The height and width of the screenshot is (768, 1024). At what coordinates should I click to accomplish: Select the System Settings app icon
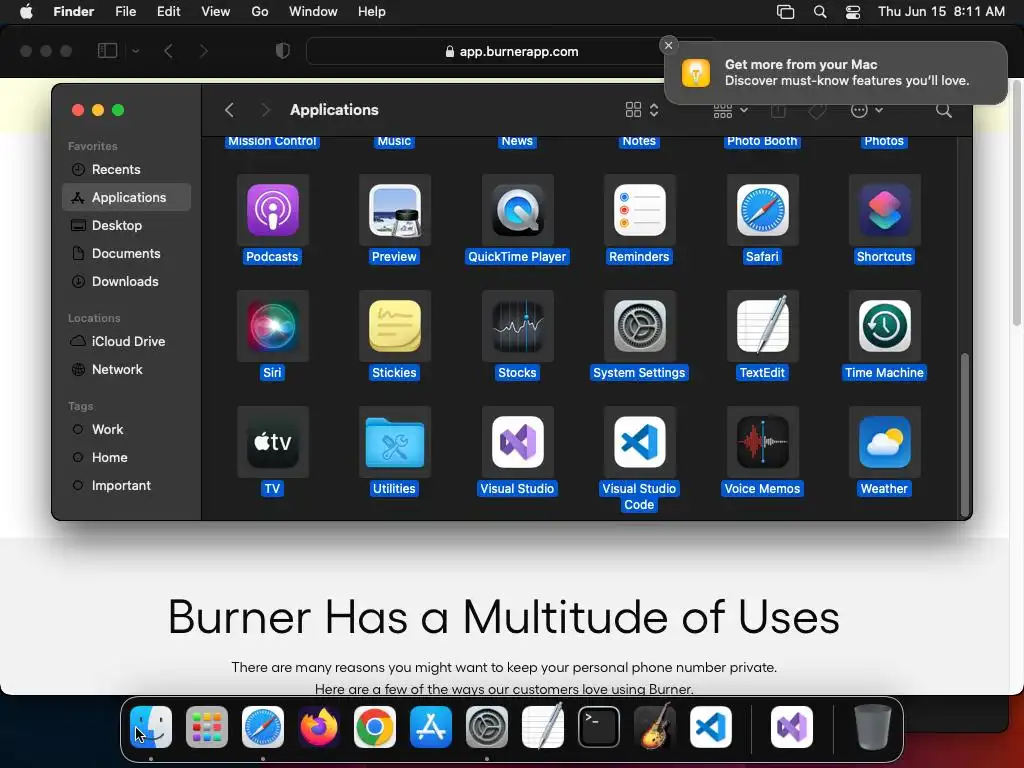point(639,326)
